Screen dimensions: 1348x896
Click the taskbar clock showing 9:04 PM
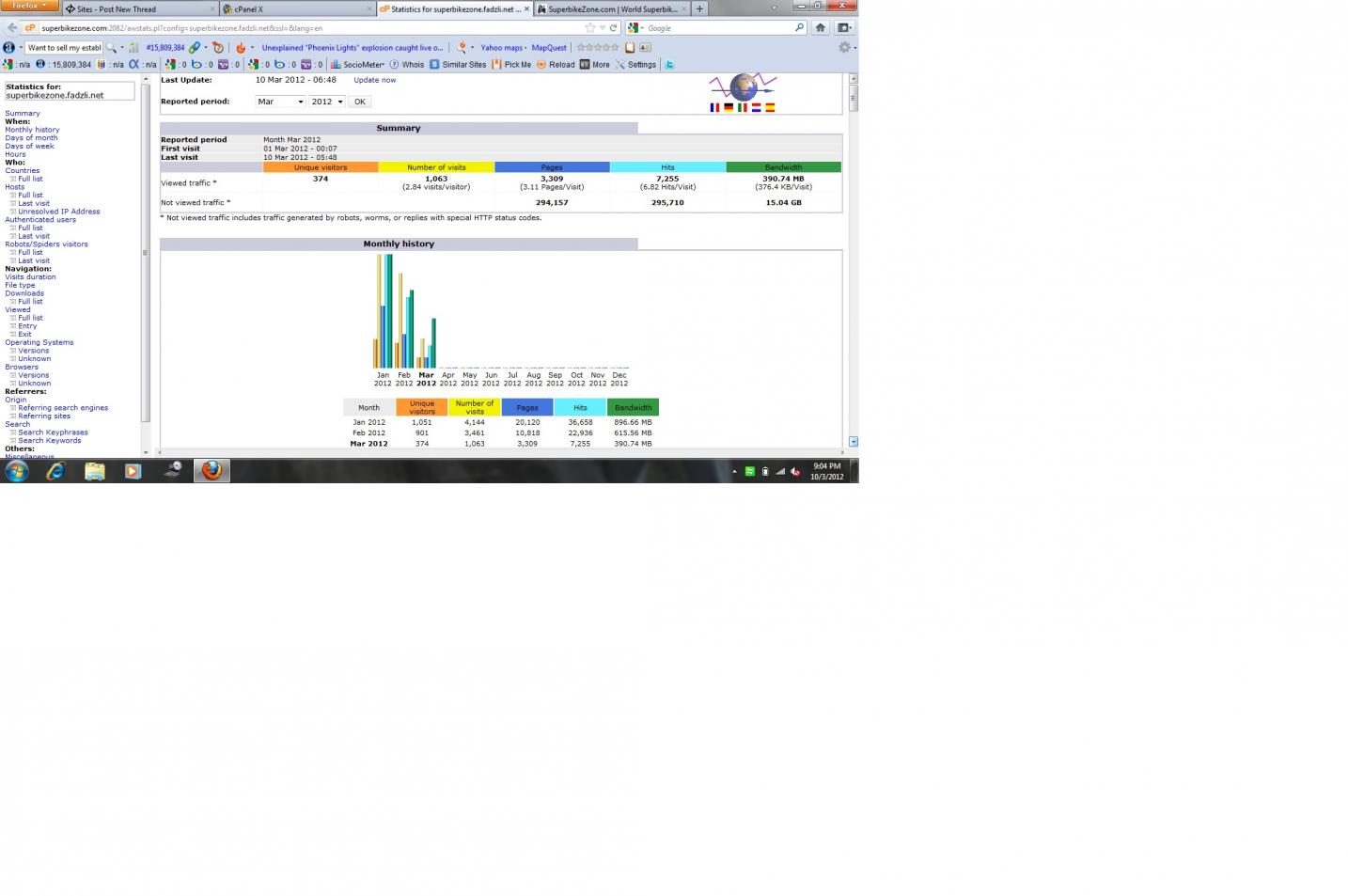[x=827, y=471]
